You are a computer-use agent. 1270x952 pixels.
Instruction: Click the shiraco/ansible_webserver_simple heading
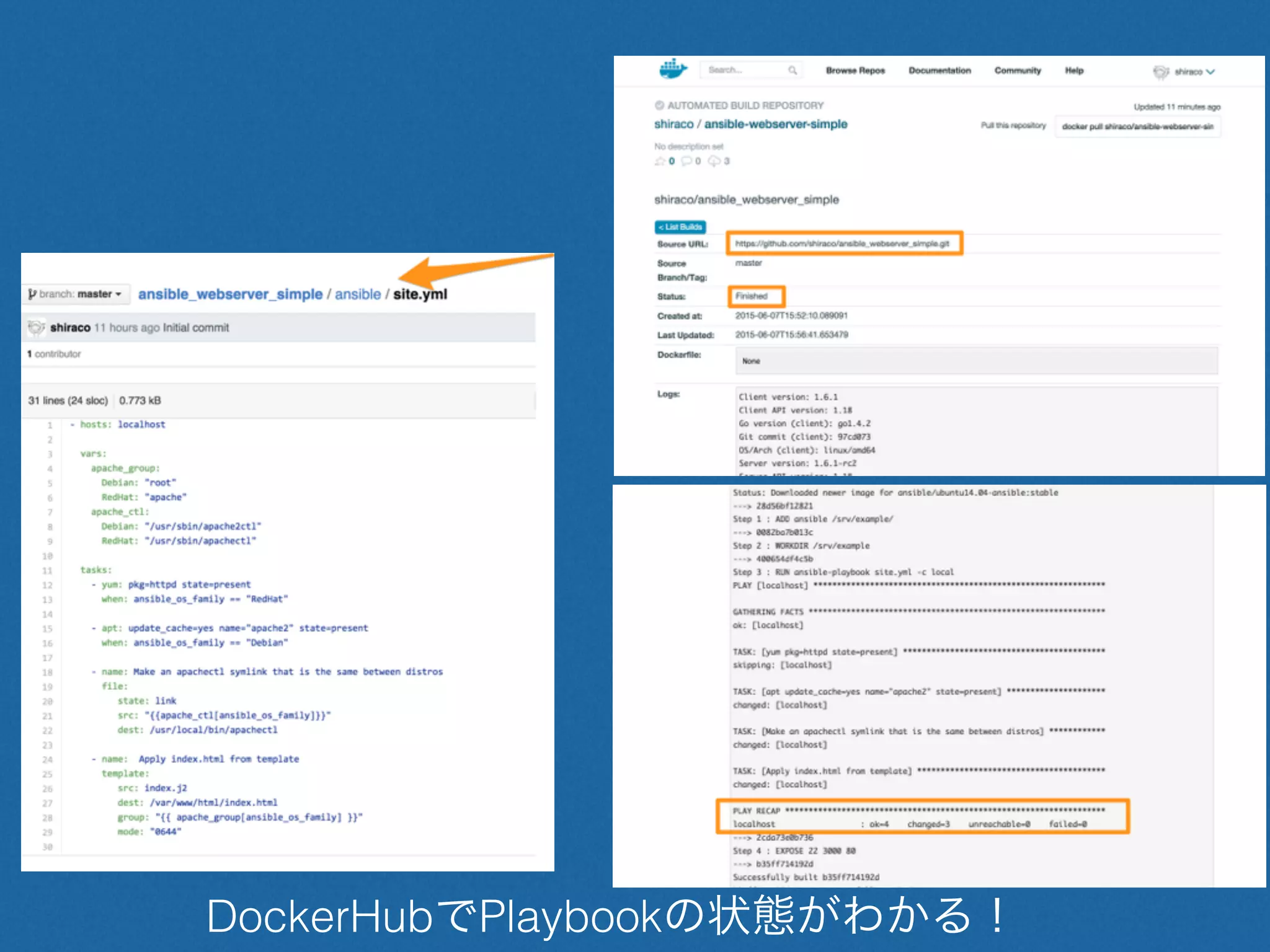(x=747, y=200)
